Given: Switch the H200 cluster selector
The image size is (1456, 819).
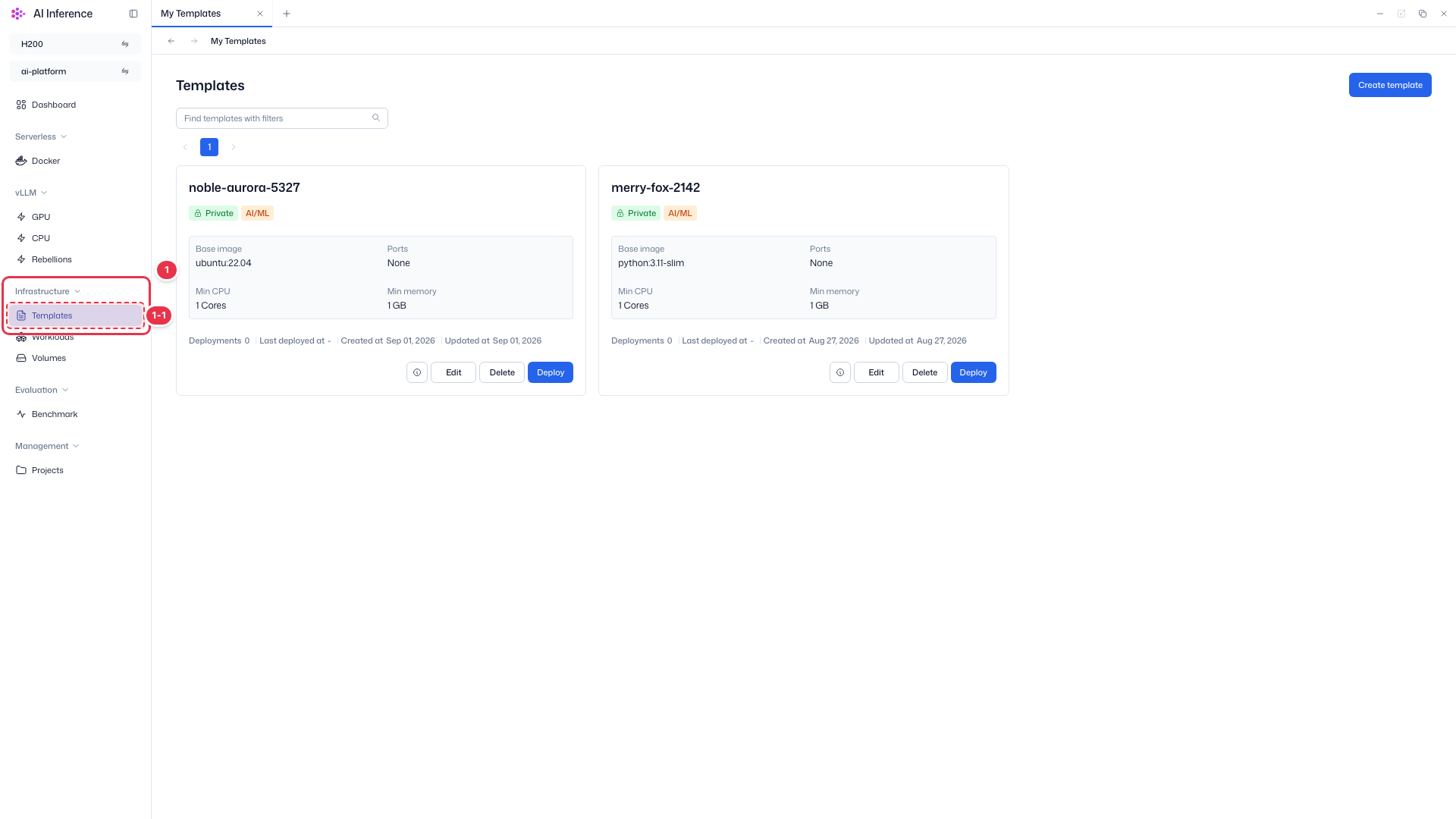Looking at the screenshot, I should click(75, 44).
